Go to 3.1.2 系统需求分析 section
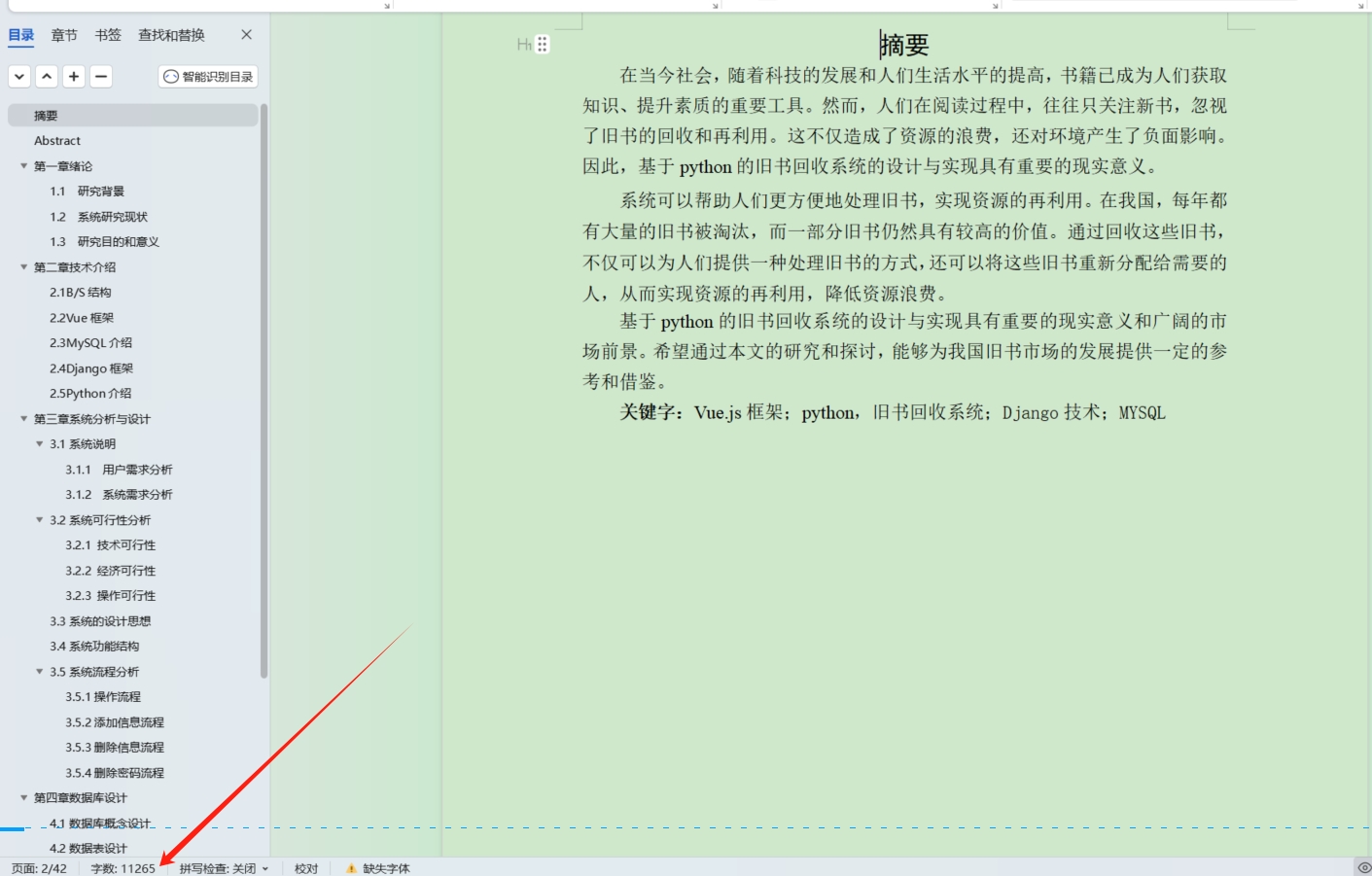Image resolution: width=1372 pixels, height=876 pixels. 119,495
